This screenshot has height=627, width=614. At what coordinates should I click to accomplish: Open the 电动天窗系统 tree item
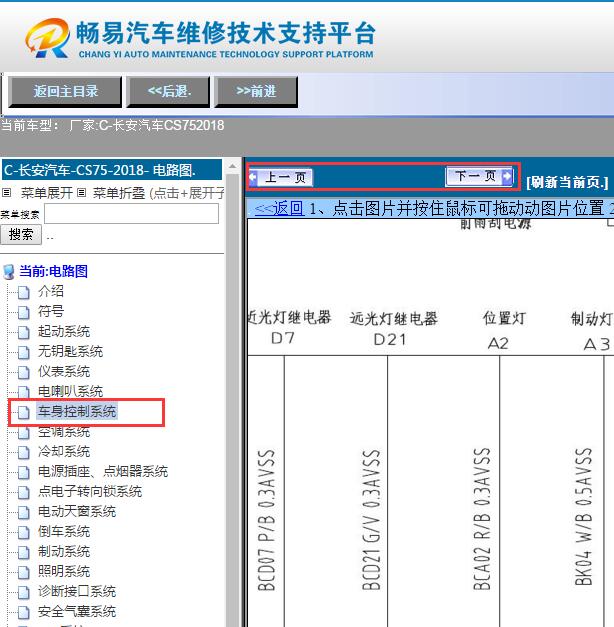point(77,511)
